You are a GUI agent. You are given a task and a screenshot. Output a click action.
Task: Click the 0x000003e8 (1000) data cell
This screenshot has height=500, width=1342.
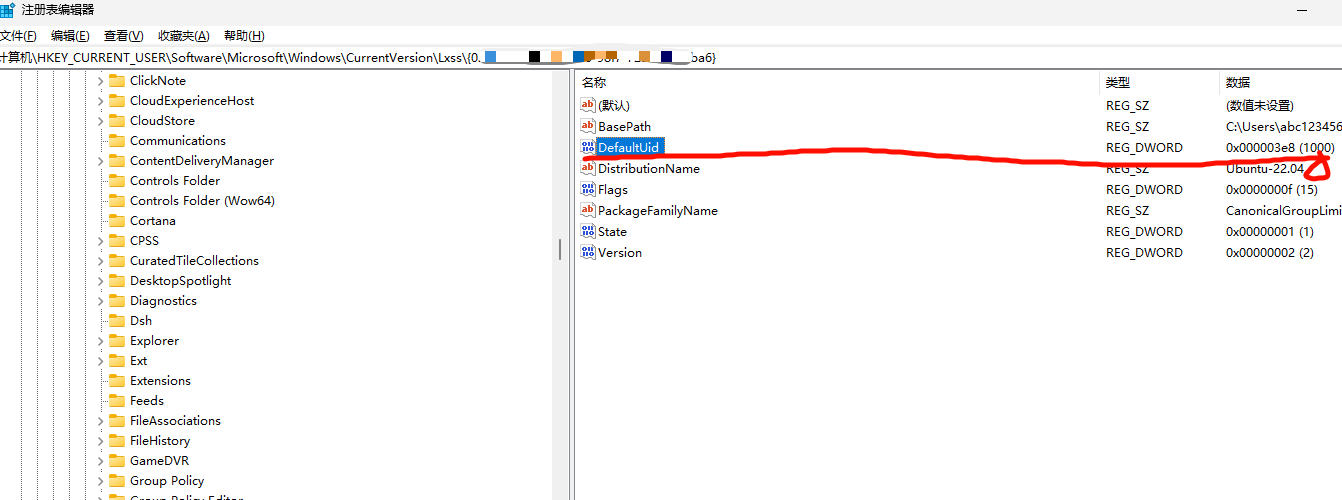(1280, 147)
